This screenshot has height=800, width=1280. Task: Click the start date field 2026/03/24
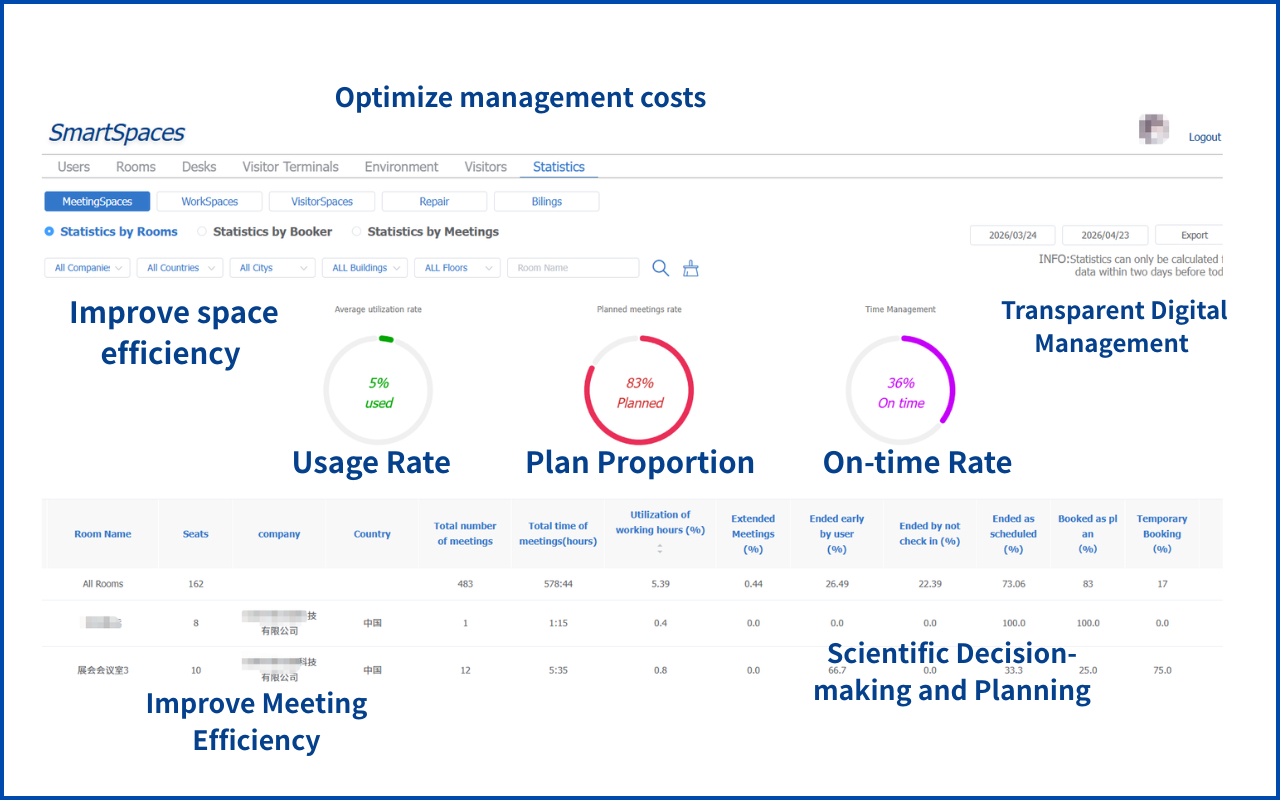click(x=1013, y=236)
